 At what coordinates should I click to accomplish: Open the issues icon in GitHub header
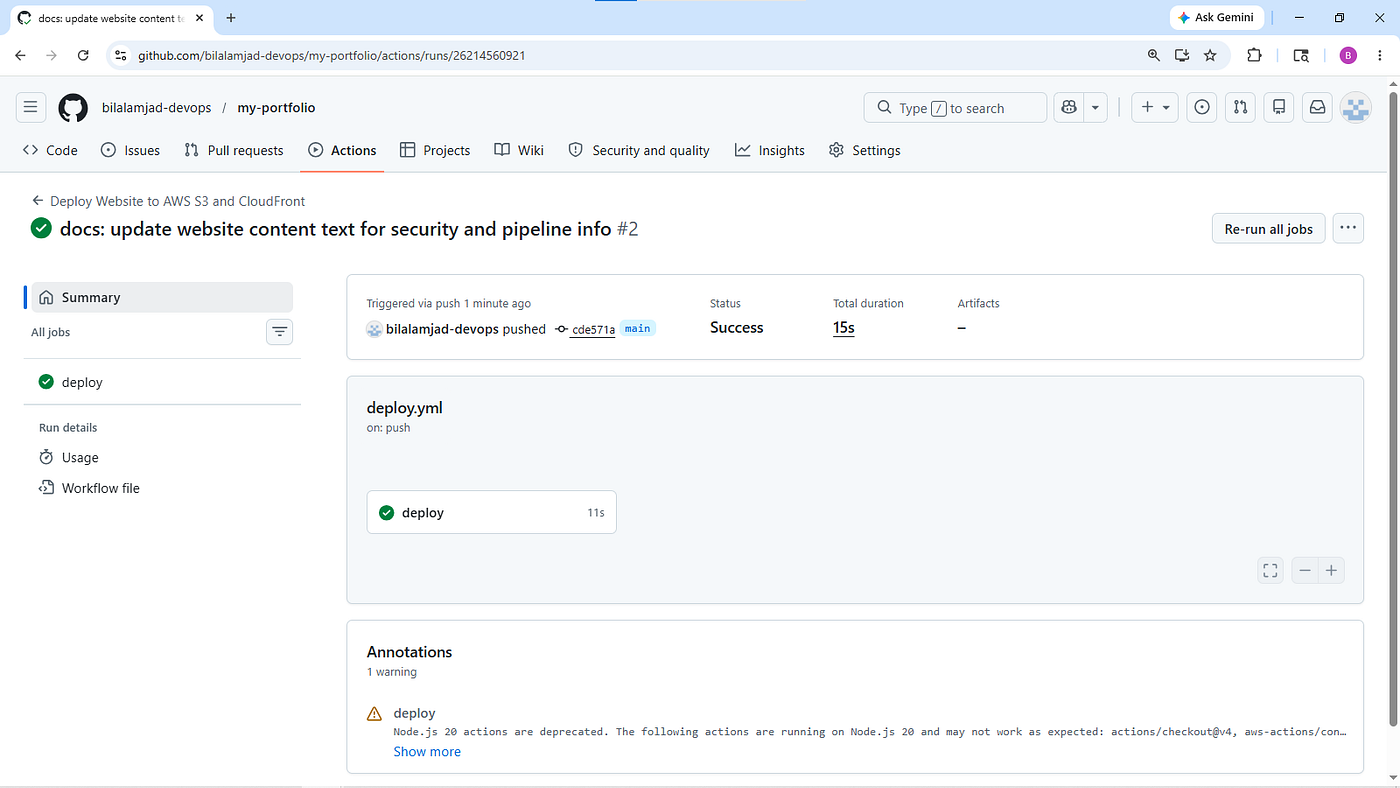tap(1203, 108)
